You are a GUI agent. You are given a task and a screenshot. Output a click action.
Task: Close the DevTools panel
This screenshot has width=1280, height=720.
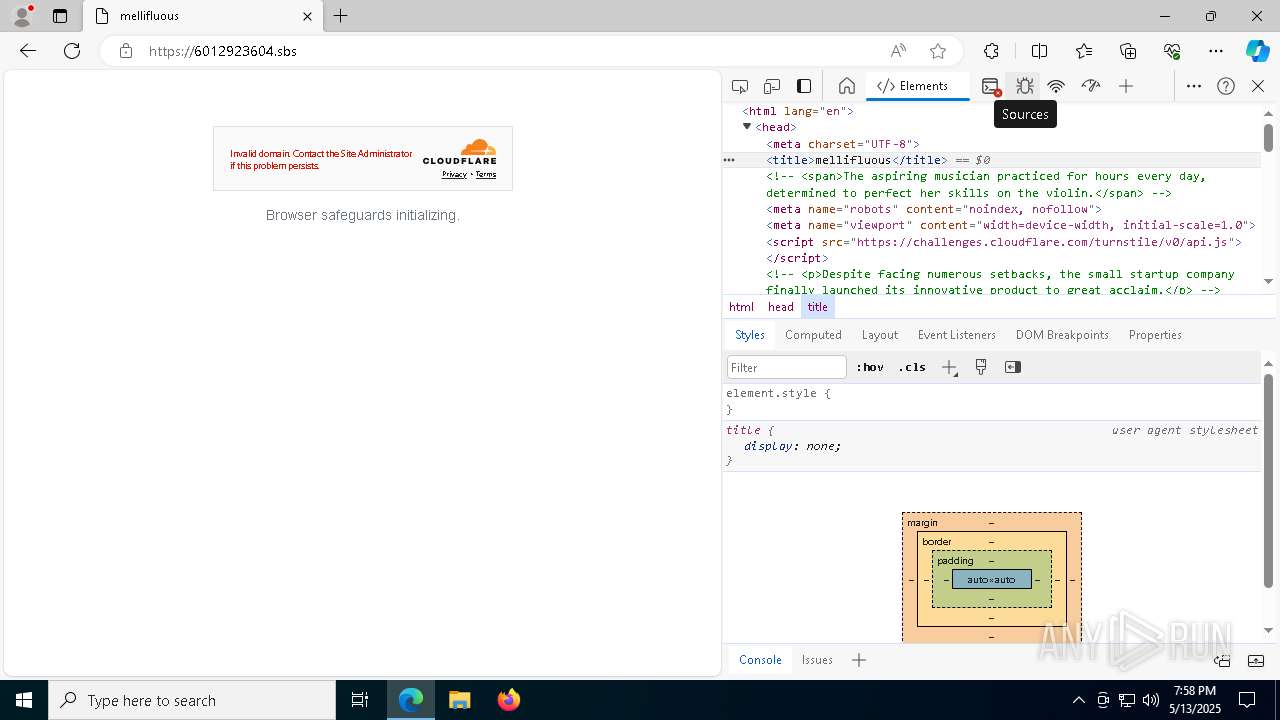[x=1258, y=86]
